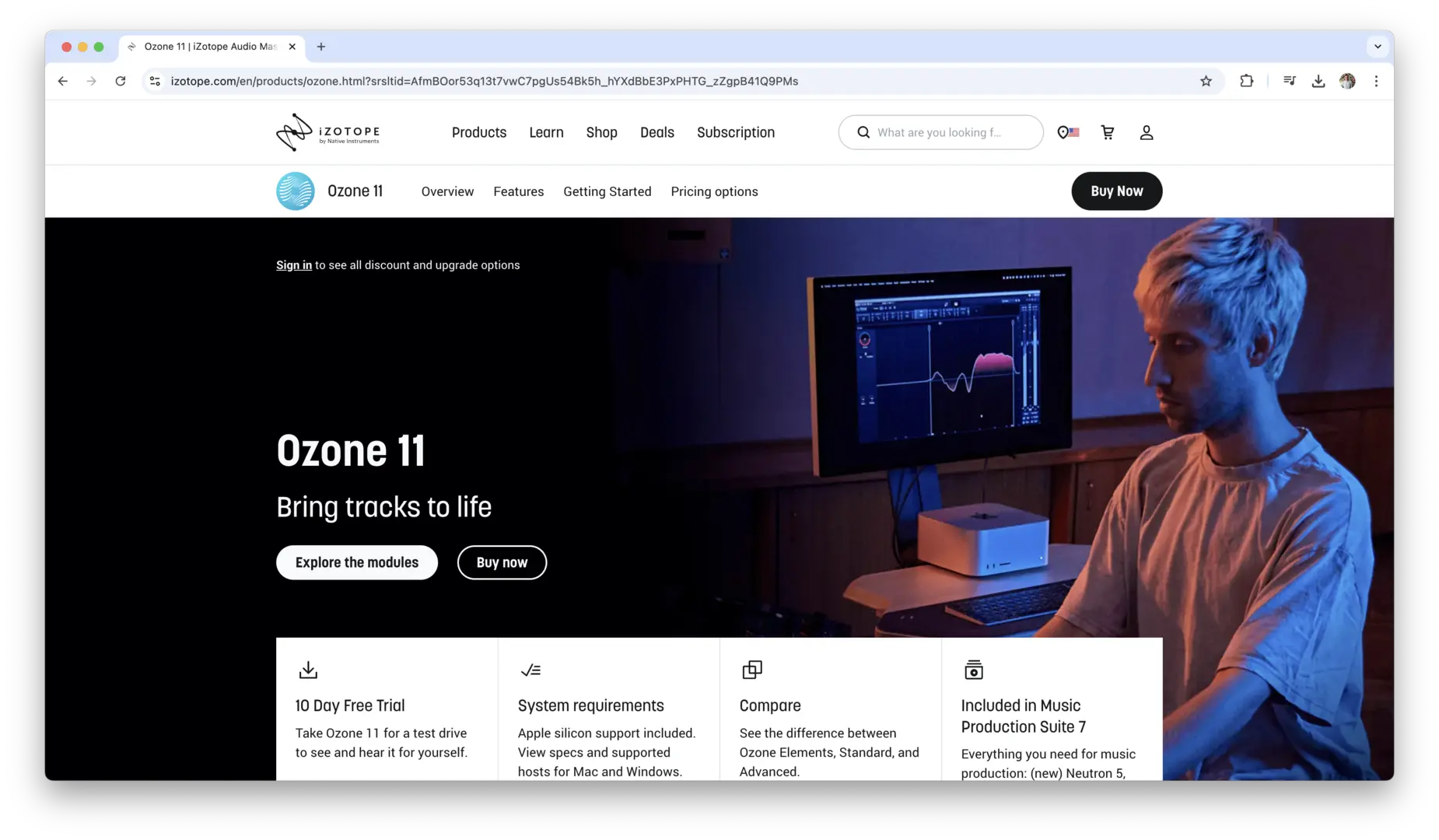Reload the page
The image size is (1439, 840).
[121, 81]
